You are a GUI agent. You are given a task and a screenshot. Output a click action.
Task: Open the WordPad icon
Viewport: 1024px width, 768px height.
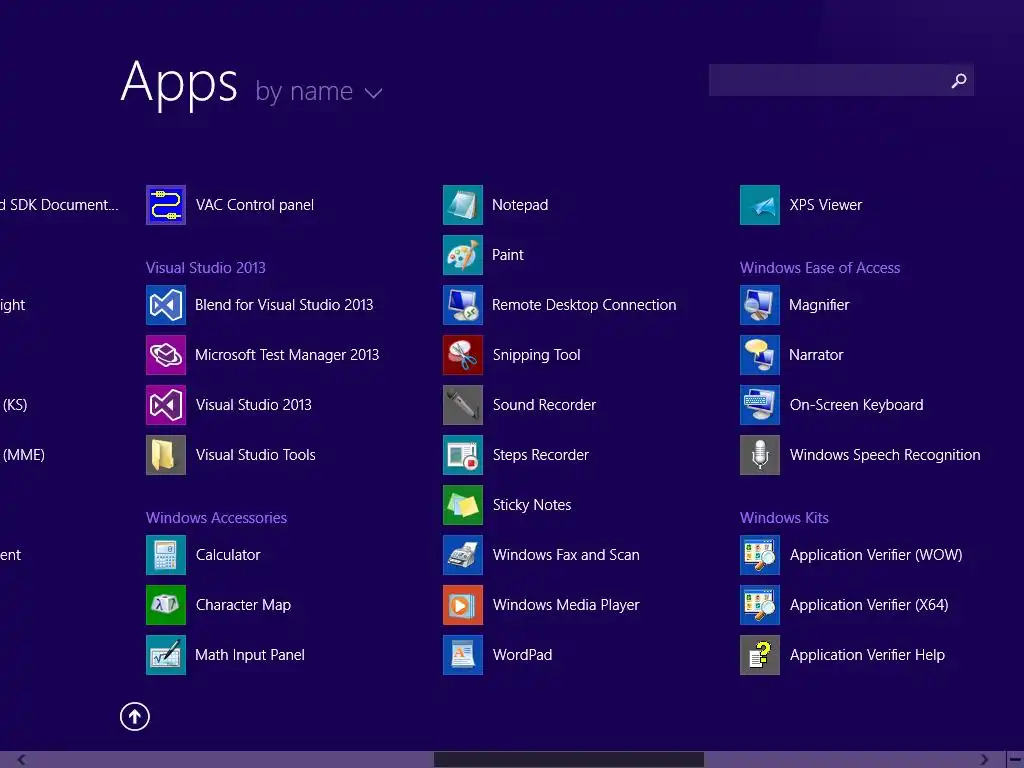click(463, 655)
